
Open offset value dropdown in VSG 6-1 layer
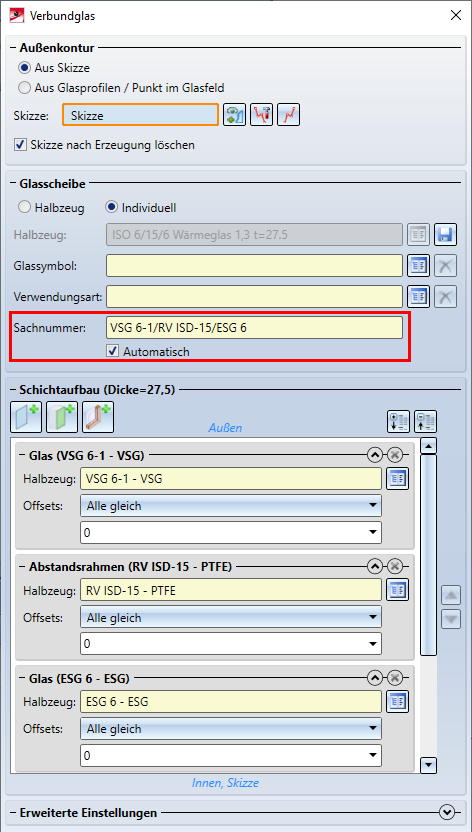click(x=231, y=533)
